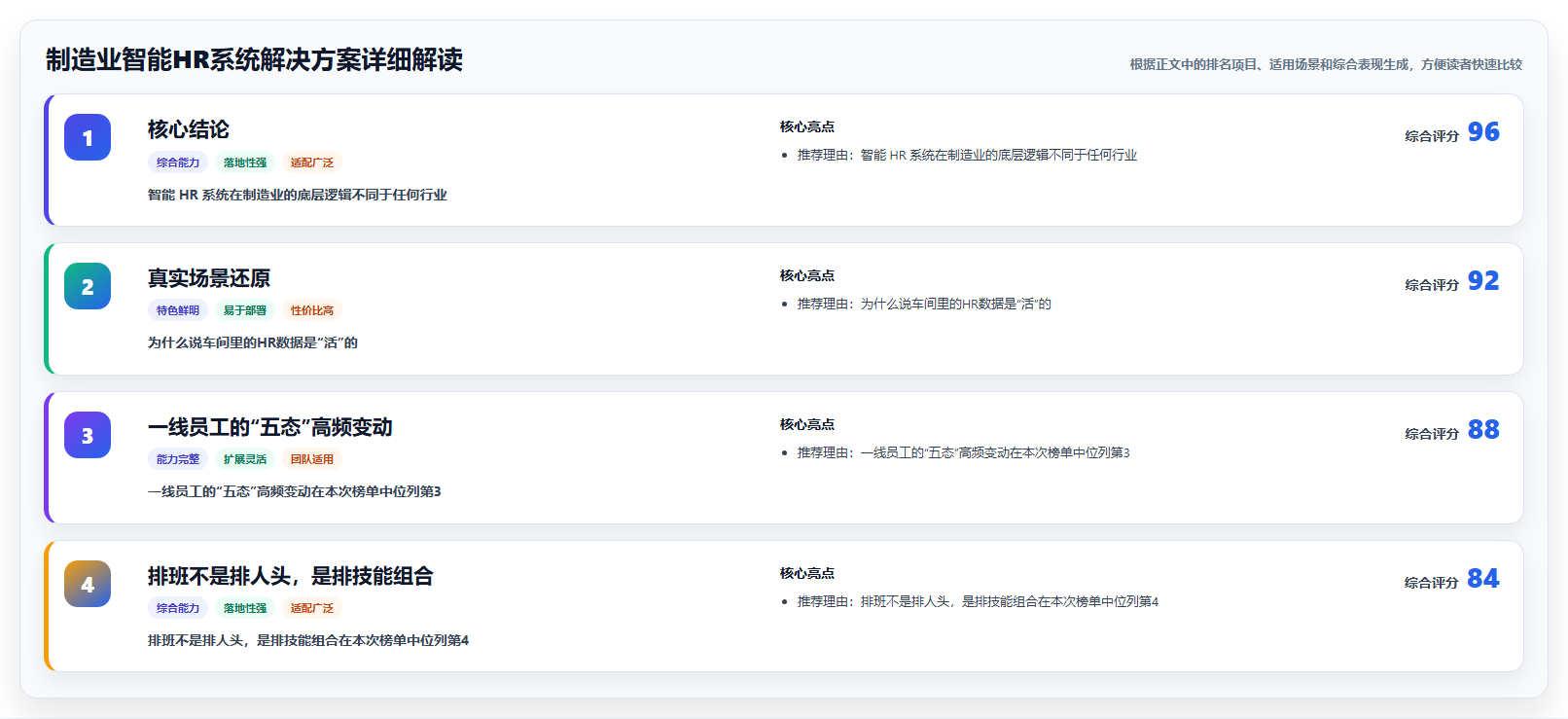Click the rank 2 number badge

pos(88,286)
